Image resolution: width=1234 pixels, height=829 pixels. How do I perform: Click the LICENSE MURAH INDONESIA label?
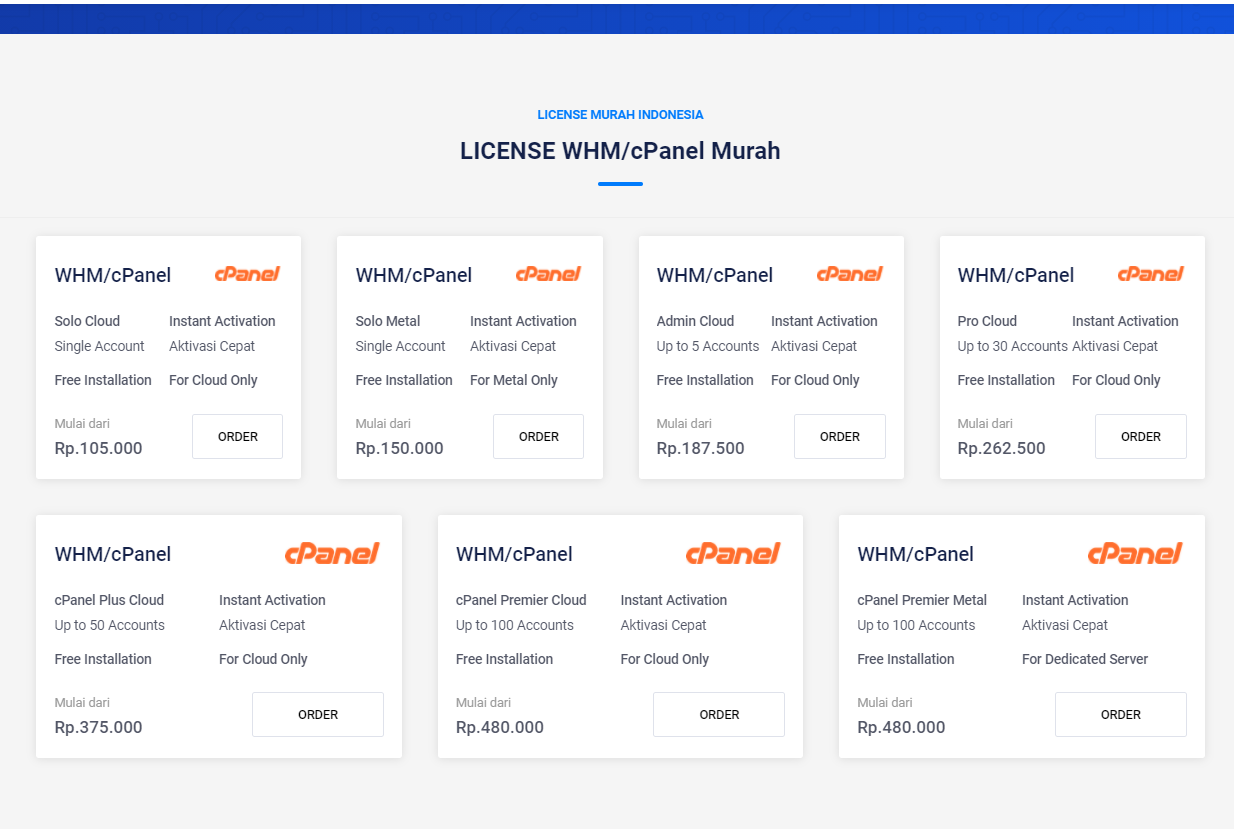point(620,115)
